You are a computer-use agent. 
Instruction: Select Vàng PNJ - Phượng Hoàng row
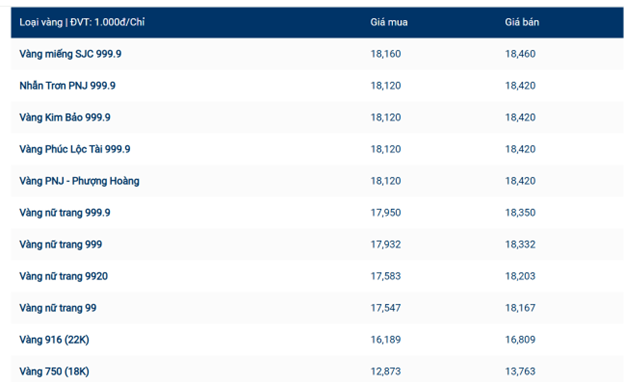(317, 181)
